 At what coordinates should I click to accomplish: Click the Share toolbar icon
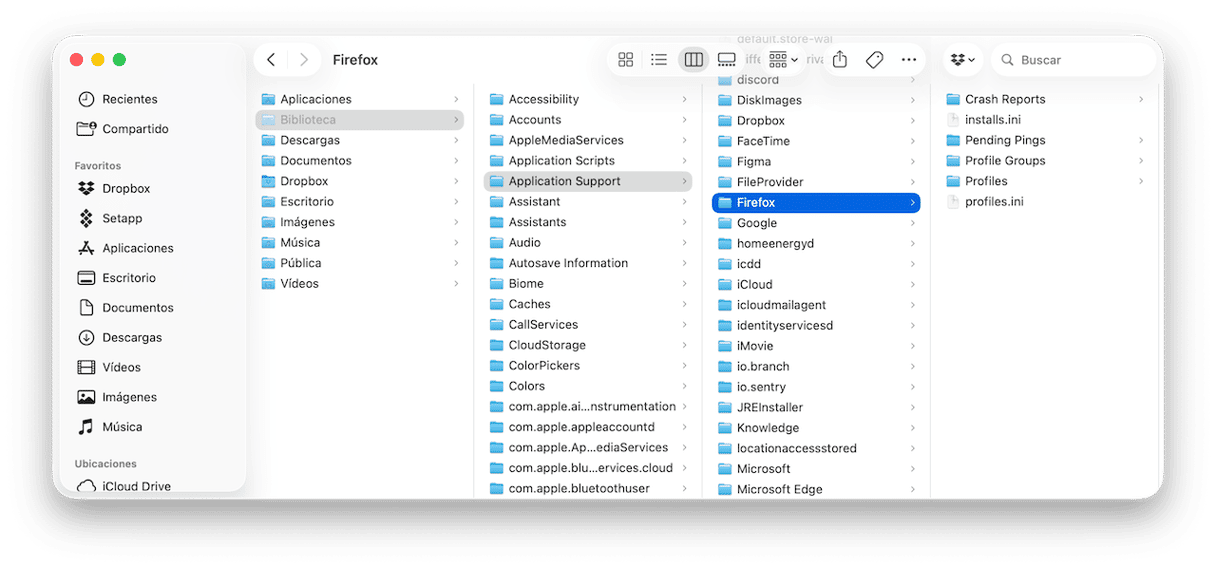click(x=840, y=60)
